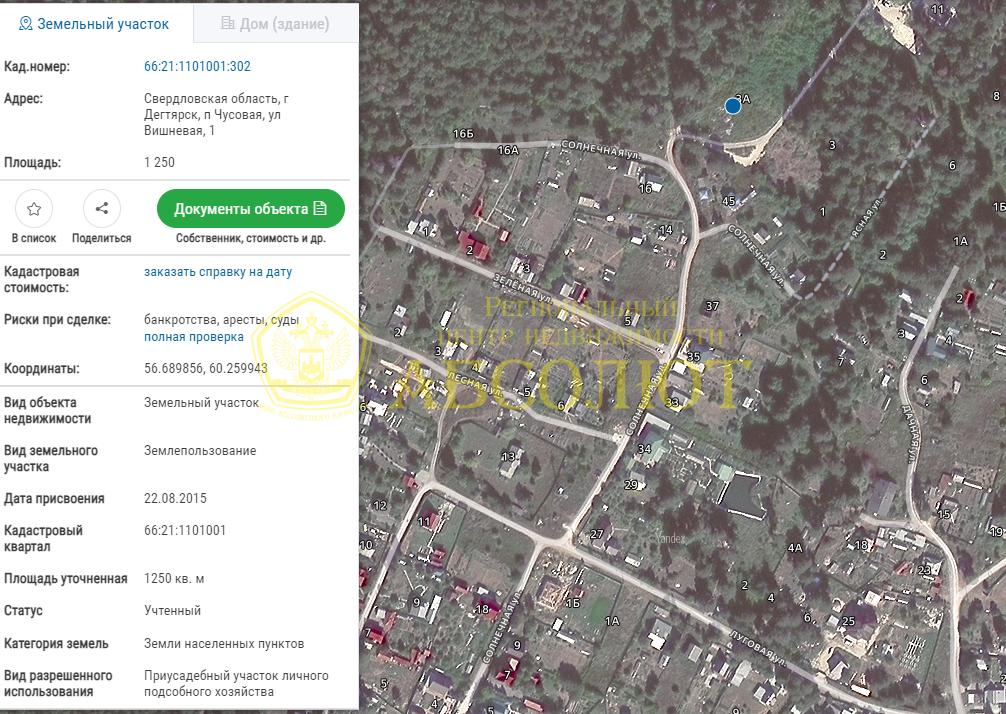Click the 1250 кв. м refined area value
The height and width of the screenshot is (714, 1006).
click(174, 579)
